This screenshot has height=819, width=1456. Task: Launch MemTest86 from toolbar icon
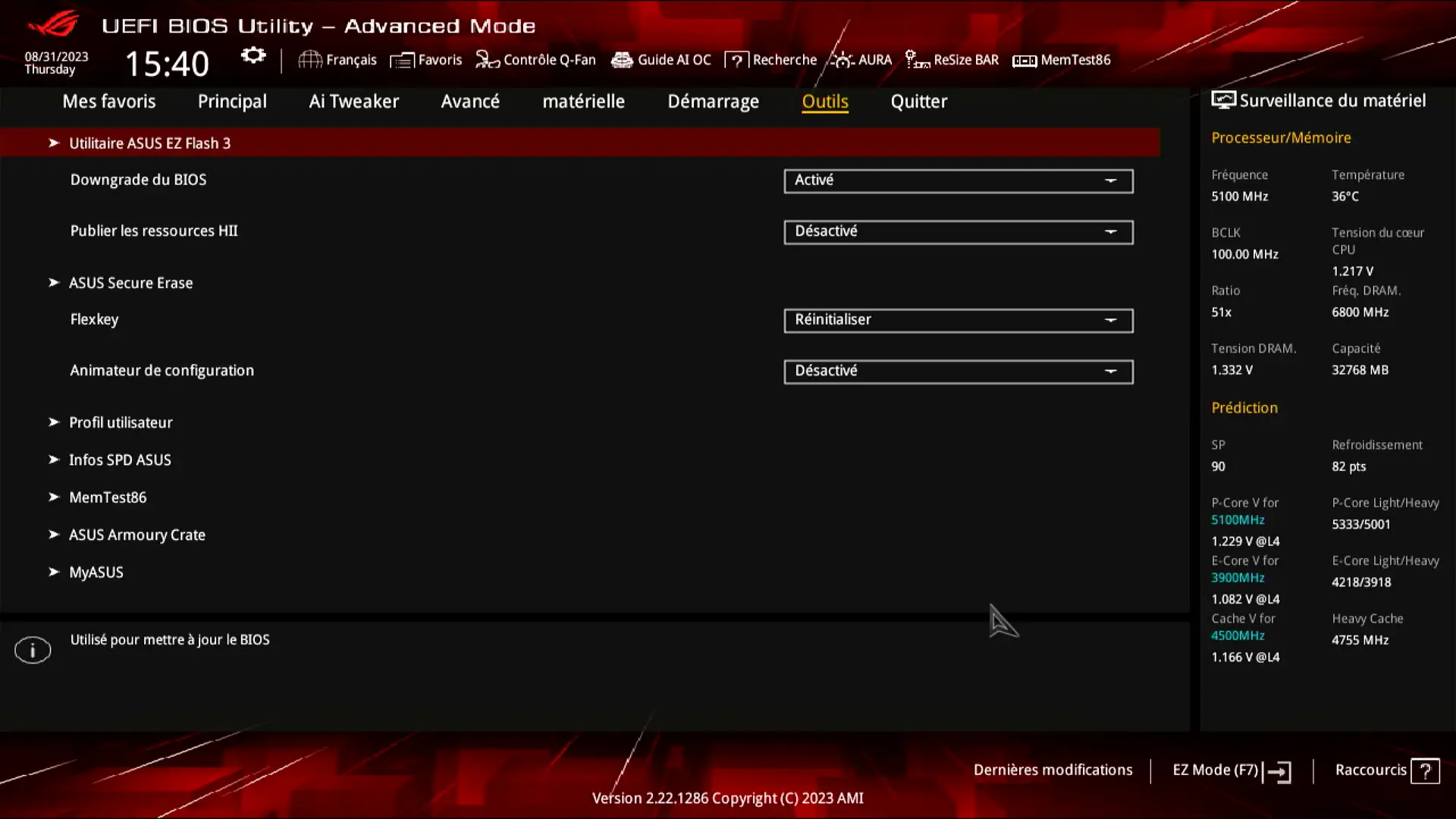click(x=1062, y=60)
